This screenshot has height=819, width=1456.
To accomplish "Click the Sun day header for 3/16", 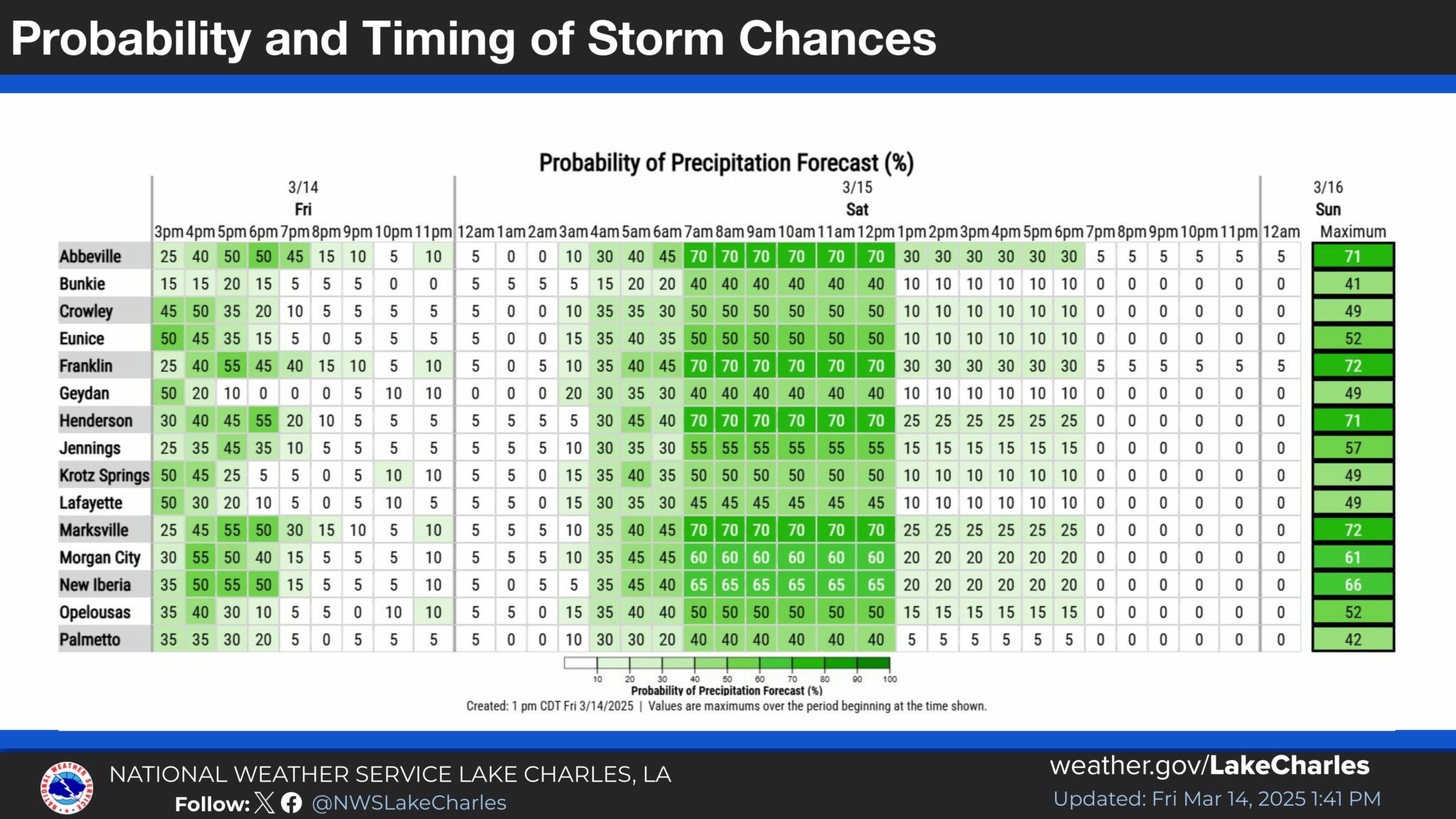I will 1327,210.
